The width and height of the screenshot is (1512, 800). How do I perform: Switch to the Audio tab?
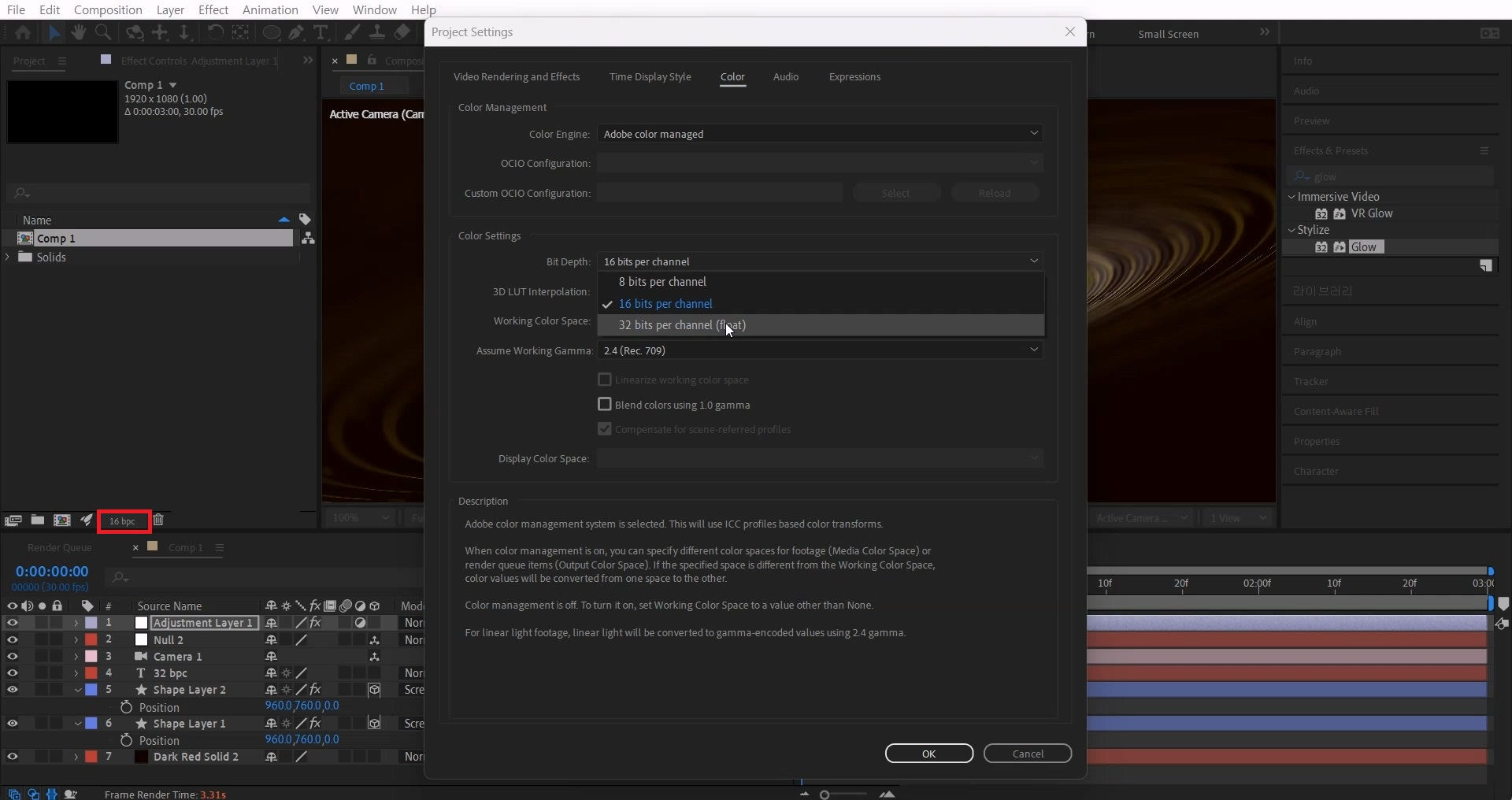click(786, 76)
